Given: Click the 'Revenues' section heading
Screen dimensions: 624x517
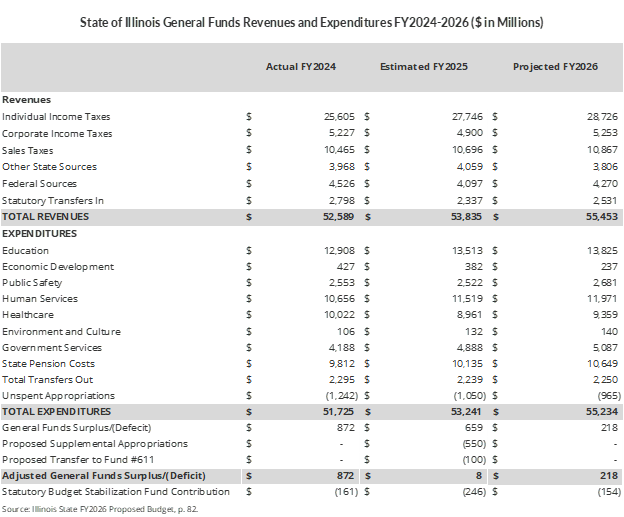Looking at the screenshot, I should tap(27, 99).
